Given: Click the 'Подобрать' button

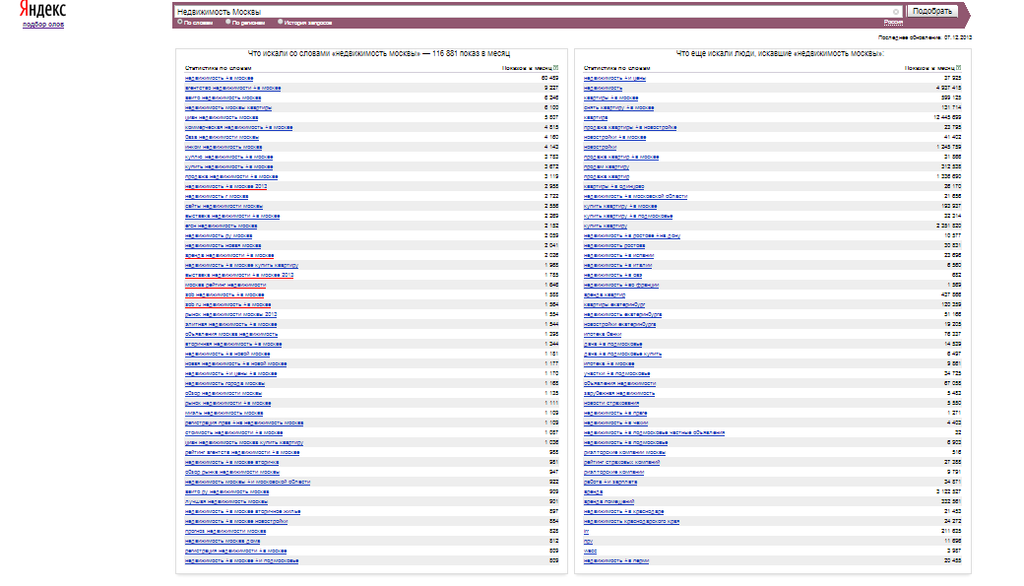Looking at the screenshot, I should [x=932, y=11].
